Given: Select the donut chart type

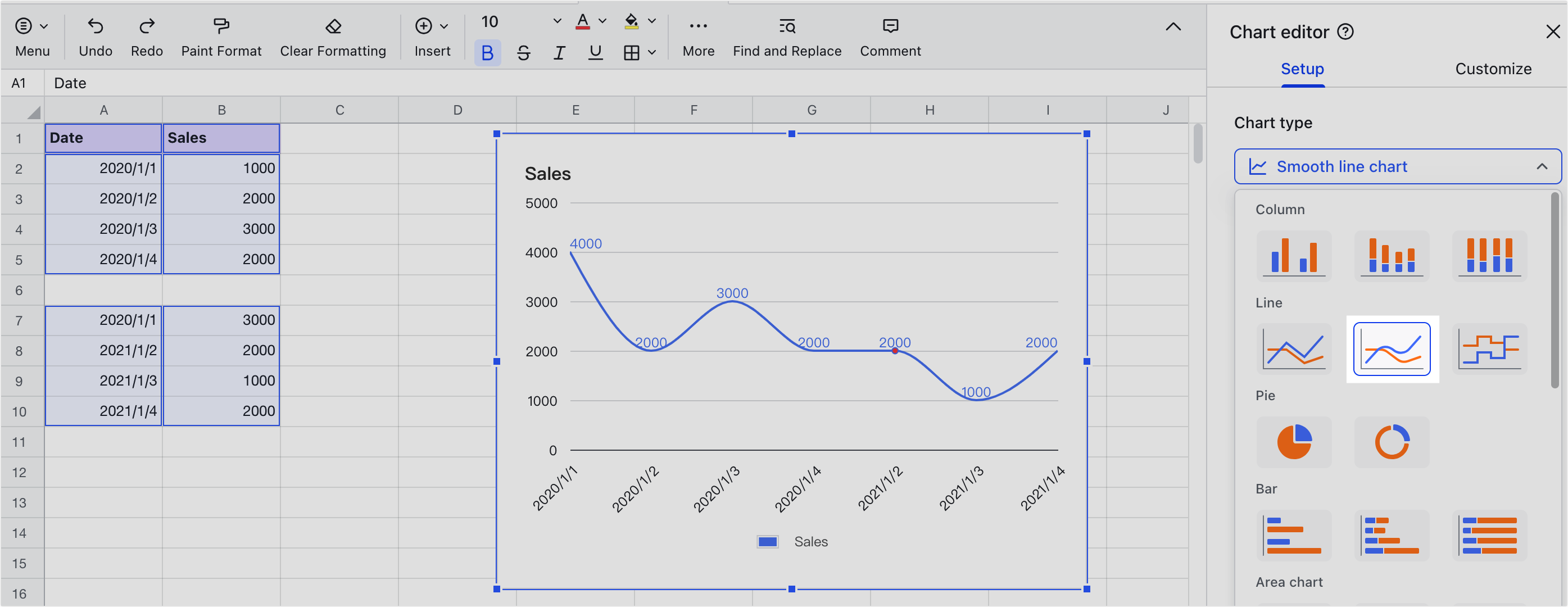Looking at the screenshot, I should (x=1392, y=442).
